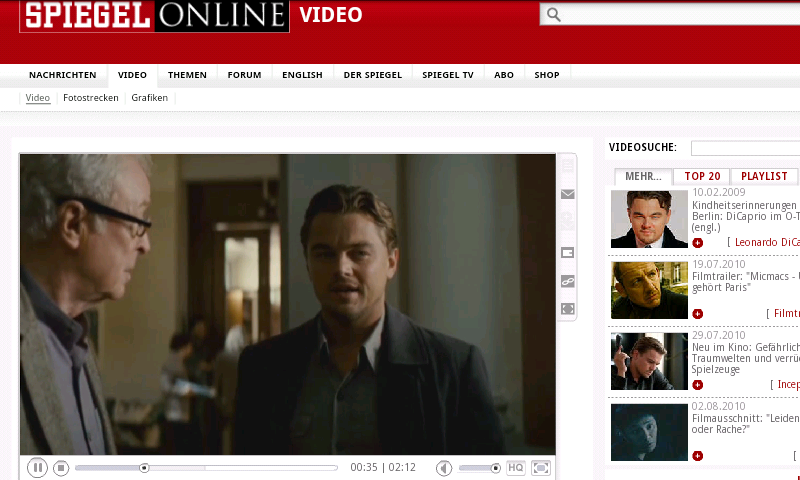Open the Grafiken sub-navigation link
Image resolution: width=800 pixels, height=480 pixels.
(x=149, y=97)
